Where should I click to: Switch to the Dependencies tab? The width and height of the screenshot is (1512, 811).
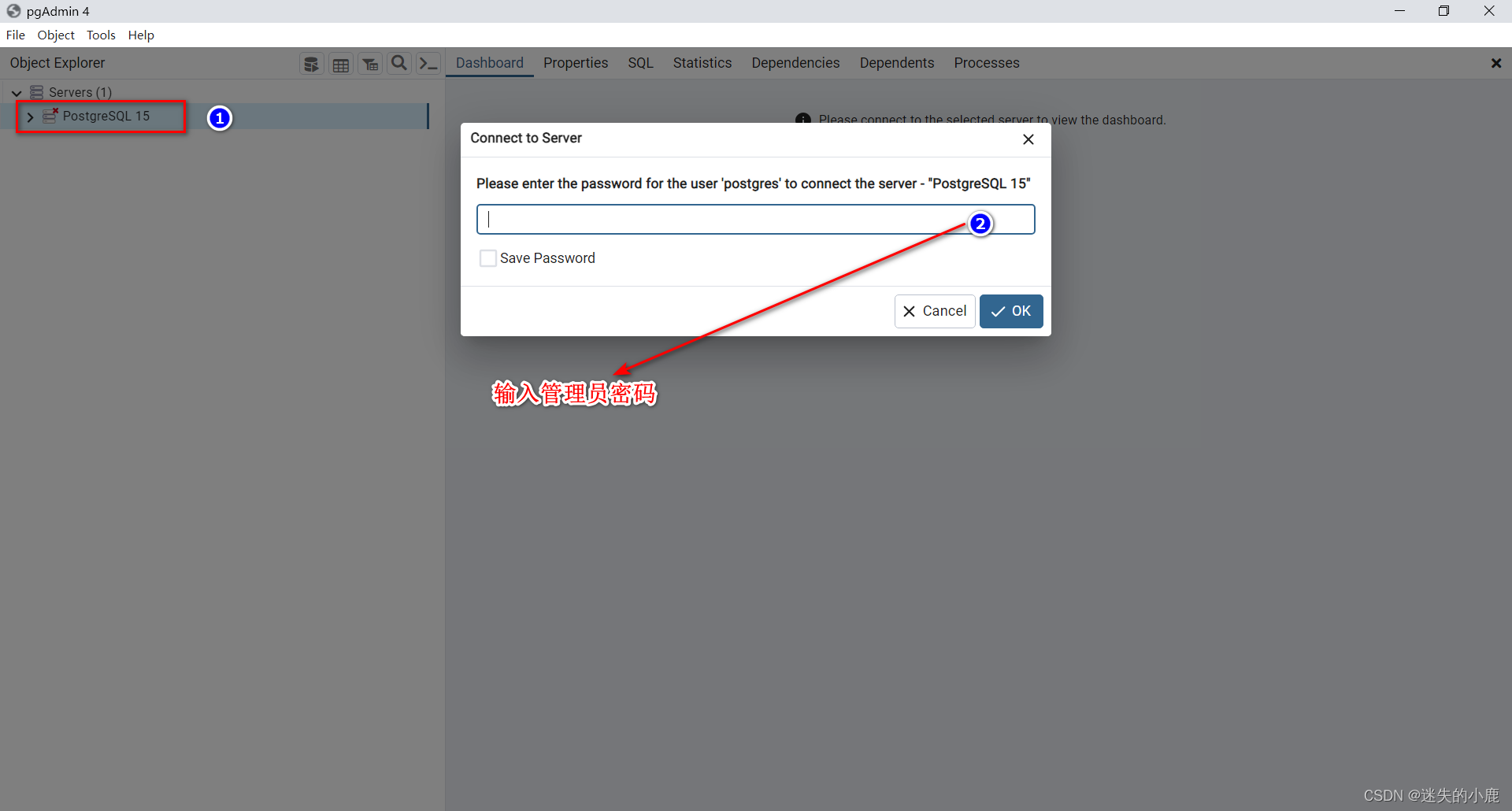point(795,63)
